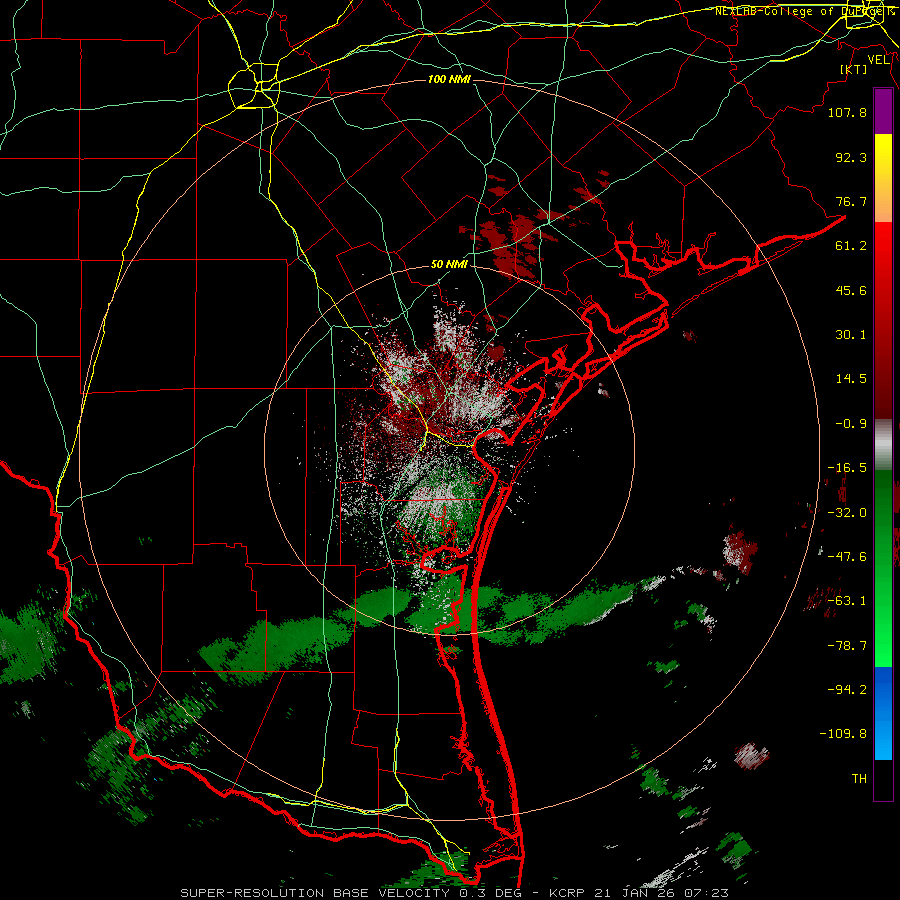Click the 30.1 velocity scale value

click(x=851, y=335)
